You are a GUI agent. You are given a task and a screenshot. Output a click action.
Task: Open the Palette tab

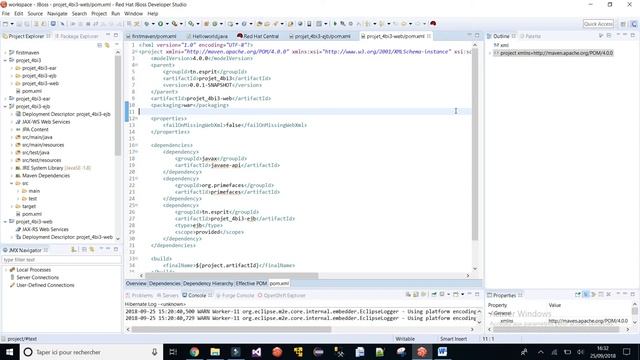[530, 36]
